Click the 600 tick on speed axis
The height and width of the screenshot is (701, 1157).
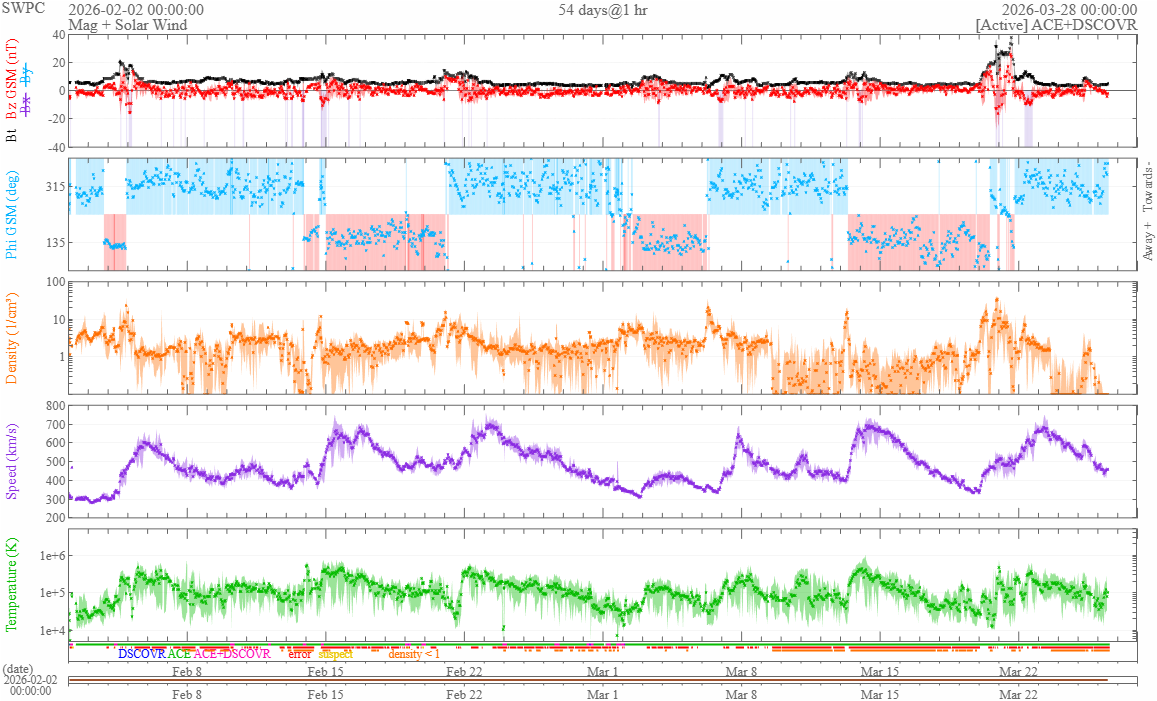(x=55, y=443)
